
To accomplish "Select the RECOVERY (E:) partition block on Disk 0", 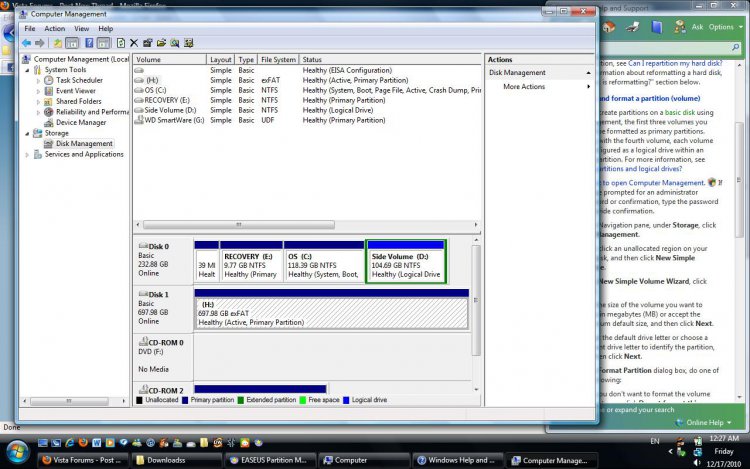I will (x=251, y=262).
